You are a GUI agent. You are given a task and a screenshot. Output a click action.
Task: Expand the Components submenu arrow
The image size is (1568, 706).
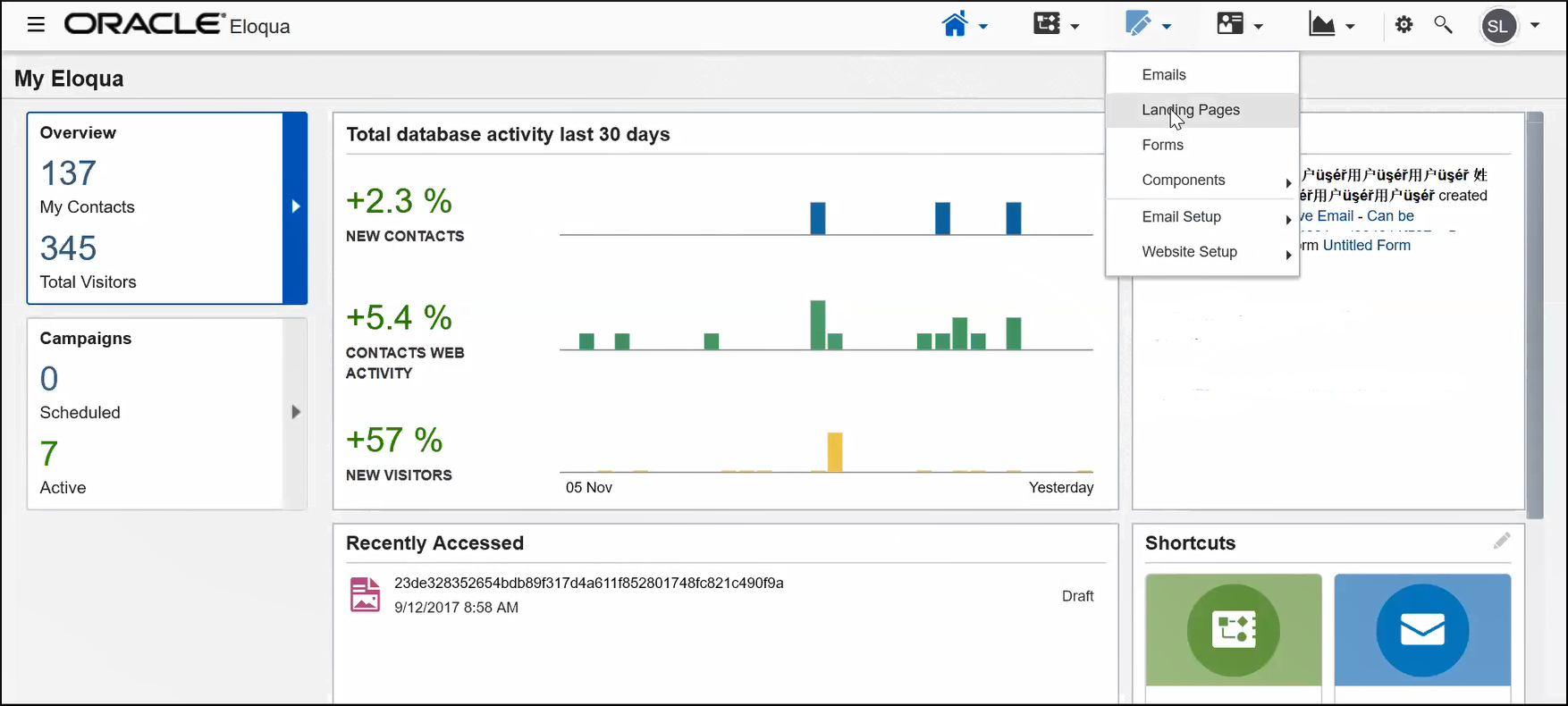coord(1288,183)
